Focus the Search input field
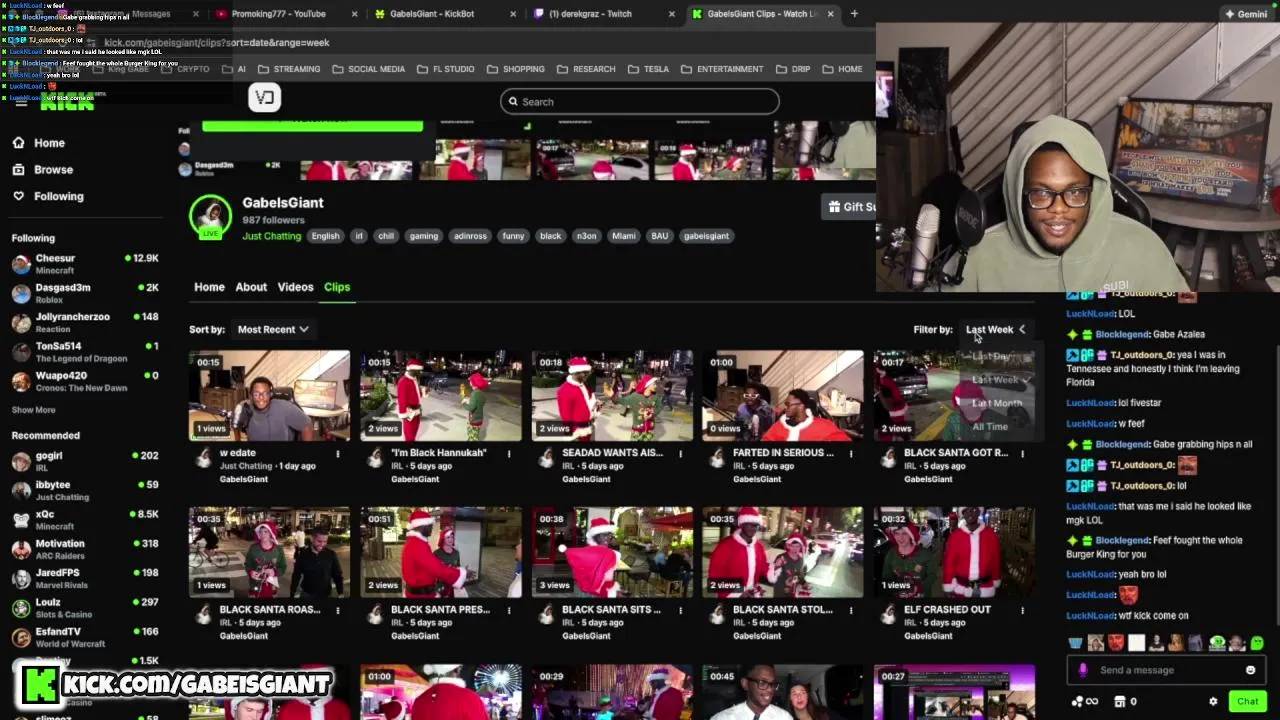1280x720 pixels. click(640, 101)
